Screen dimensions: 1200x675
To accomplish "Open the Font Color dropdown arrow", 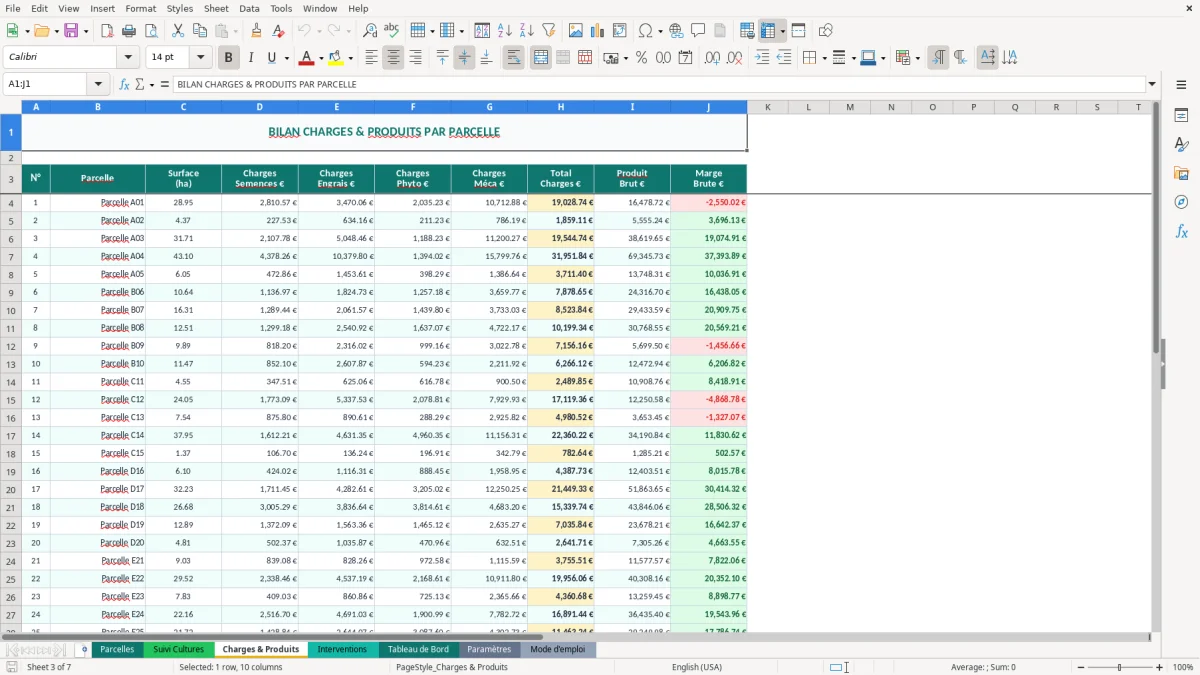I will tap(320, 58).
